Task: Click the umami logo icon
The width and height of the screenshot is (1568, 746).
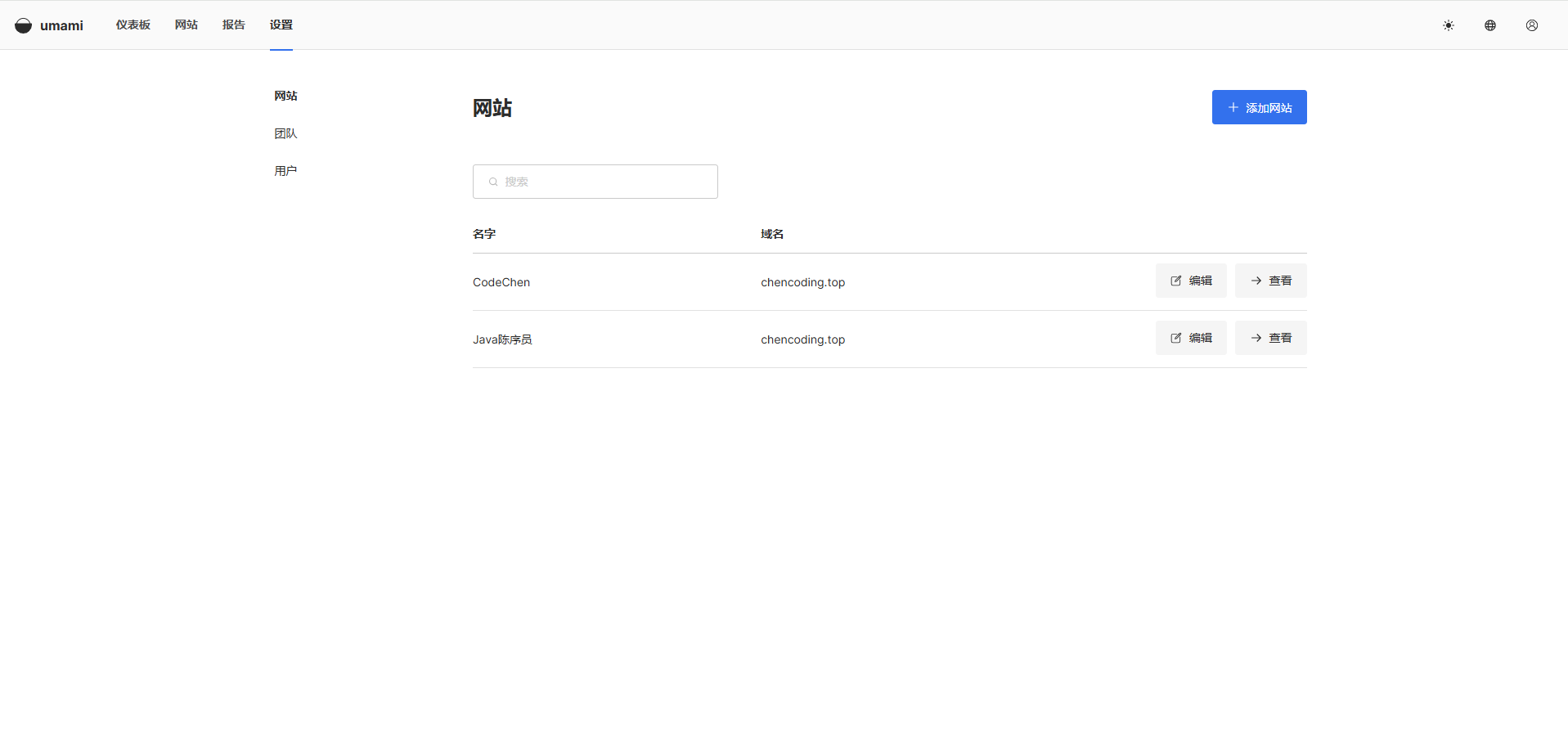Action: pos(23,25)
